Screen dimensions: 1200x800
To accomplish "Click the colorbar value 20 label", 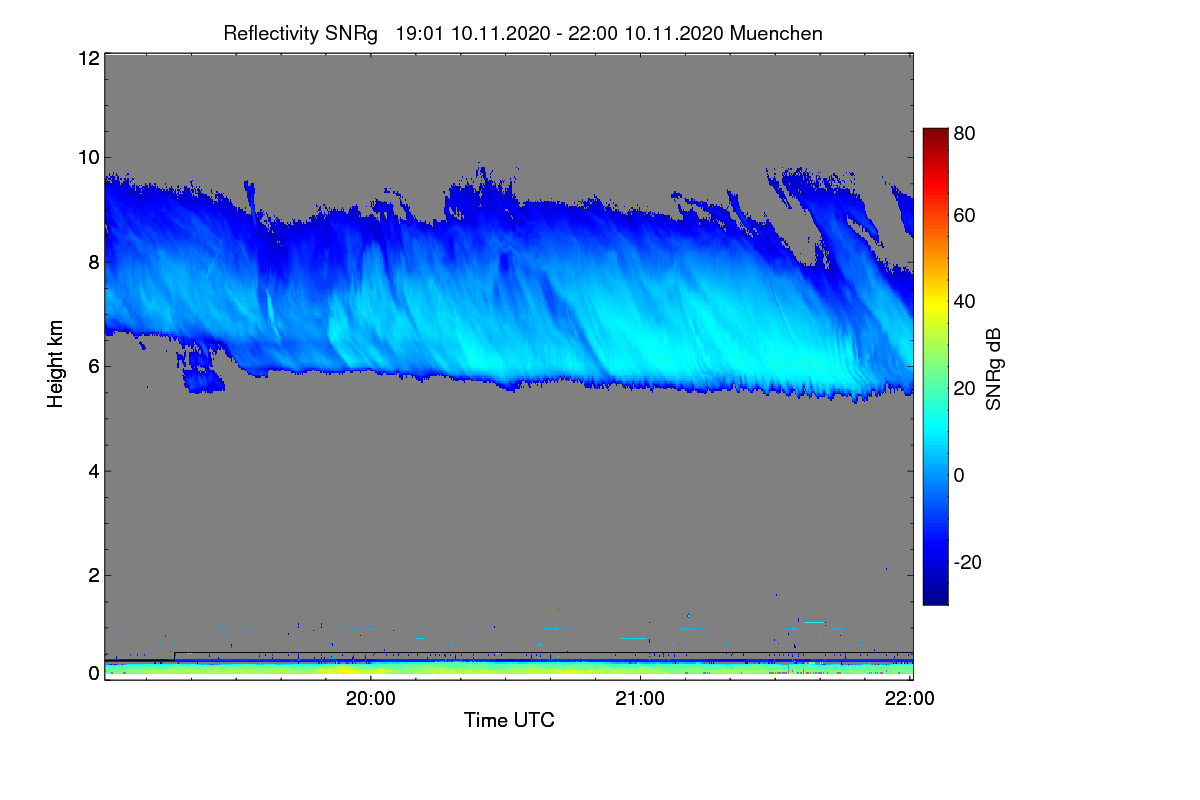I will click(x=964, y=388).
